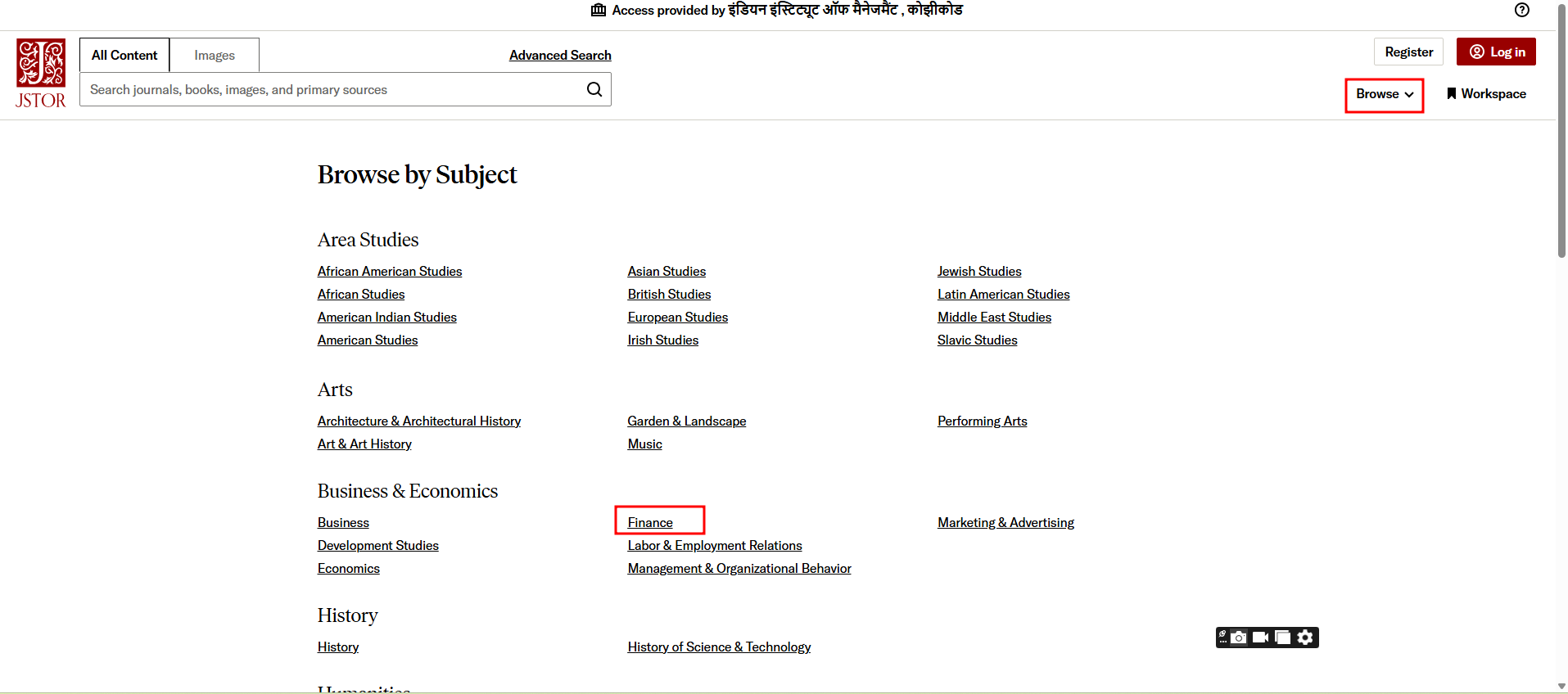Click the Register button
Image resolution: width=1568 pixels, height=694 pixels.
pyautogui.click(x=1408, y=52)
